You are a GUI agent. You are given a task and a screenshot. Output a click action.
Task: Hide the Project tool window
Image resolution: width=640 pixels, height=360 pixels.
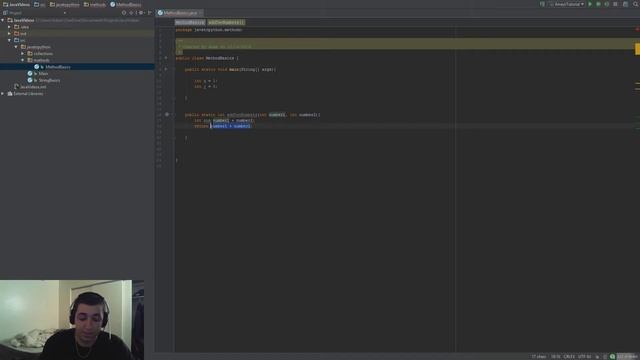click(x=150, y=13)
